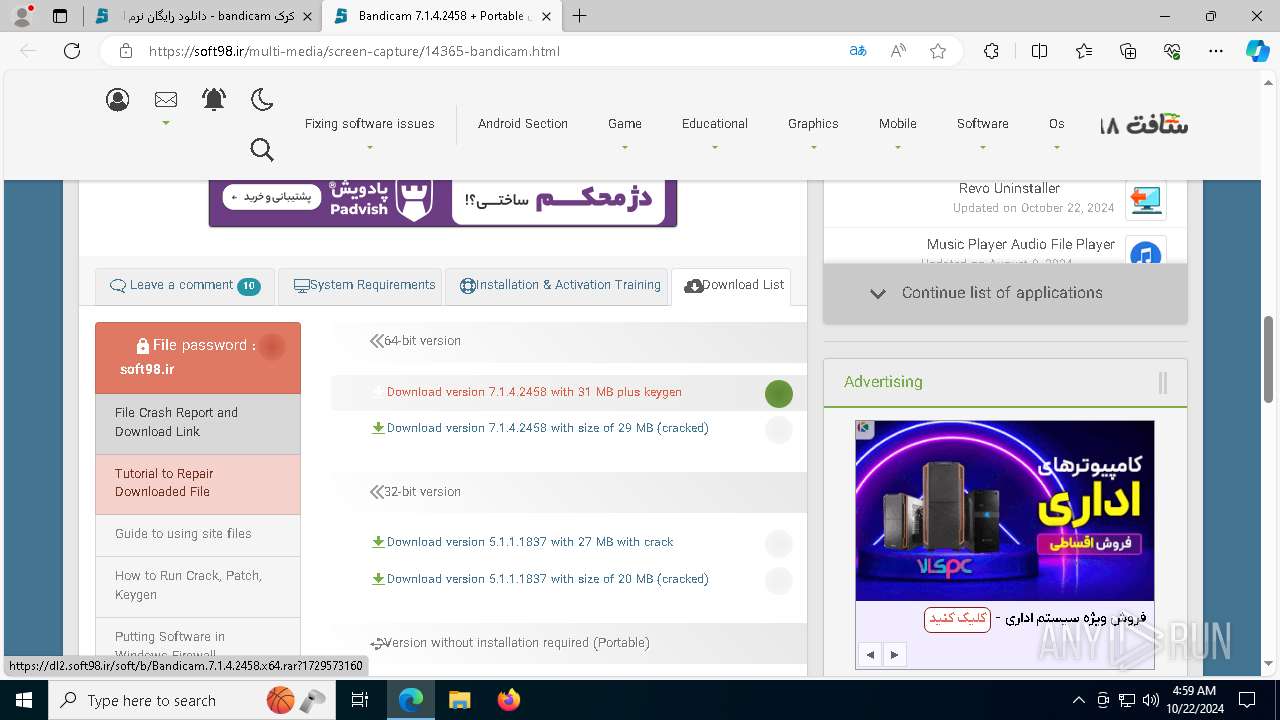Screen dimensions: 1280x720
Task: Click the circle beside the 29 MB cracked download
Action: point(779,430)
